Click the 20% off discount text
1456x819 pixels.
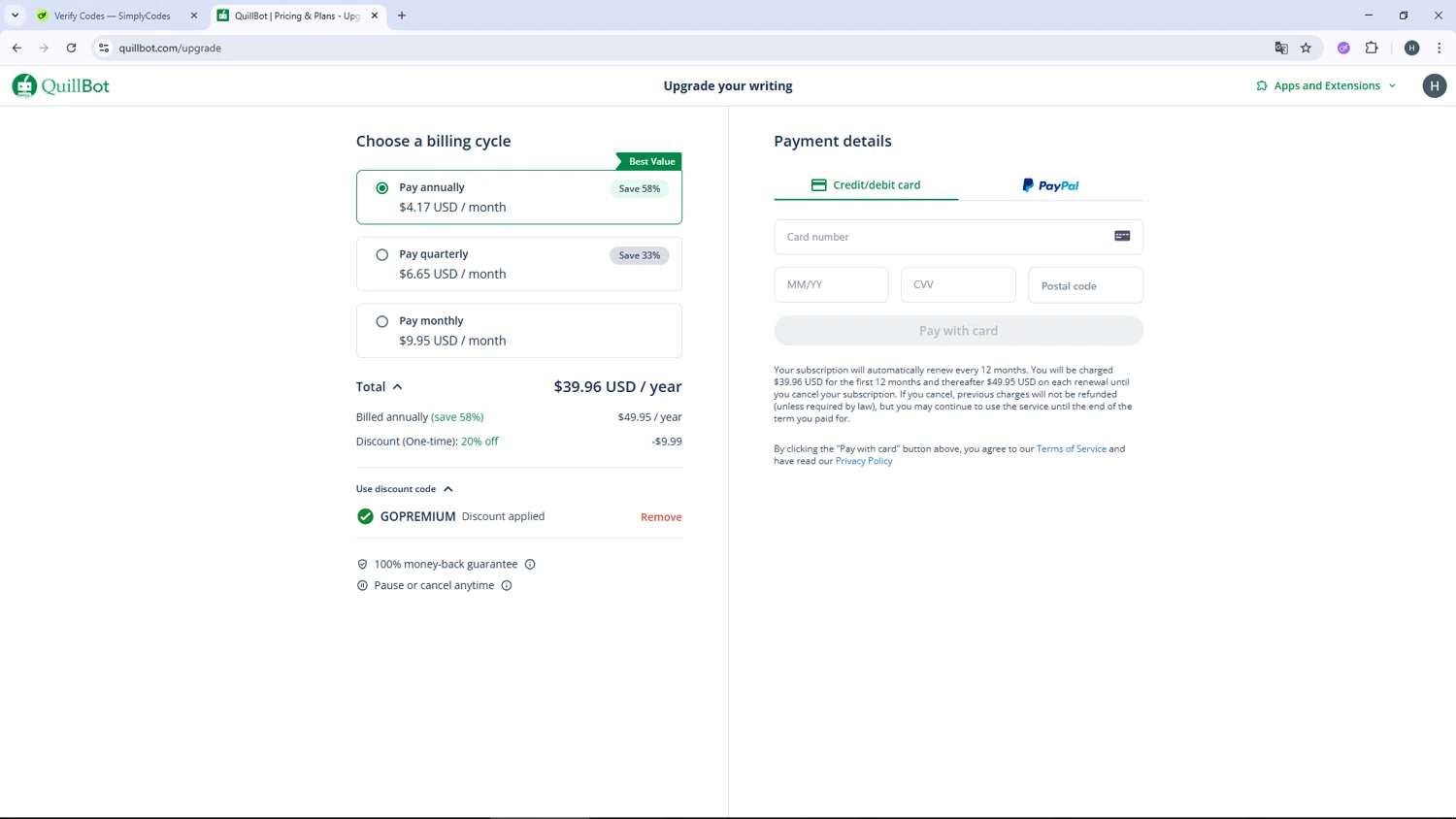[x=480, y=442]
